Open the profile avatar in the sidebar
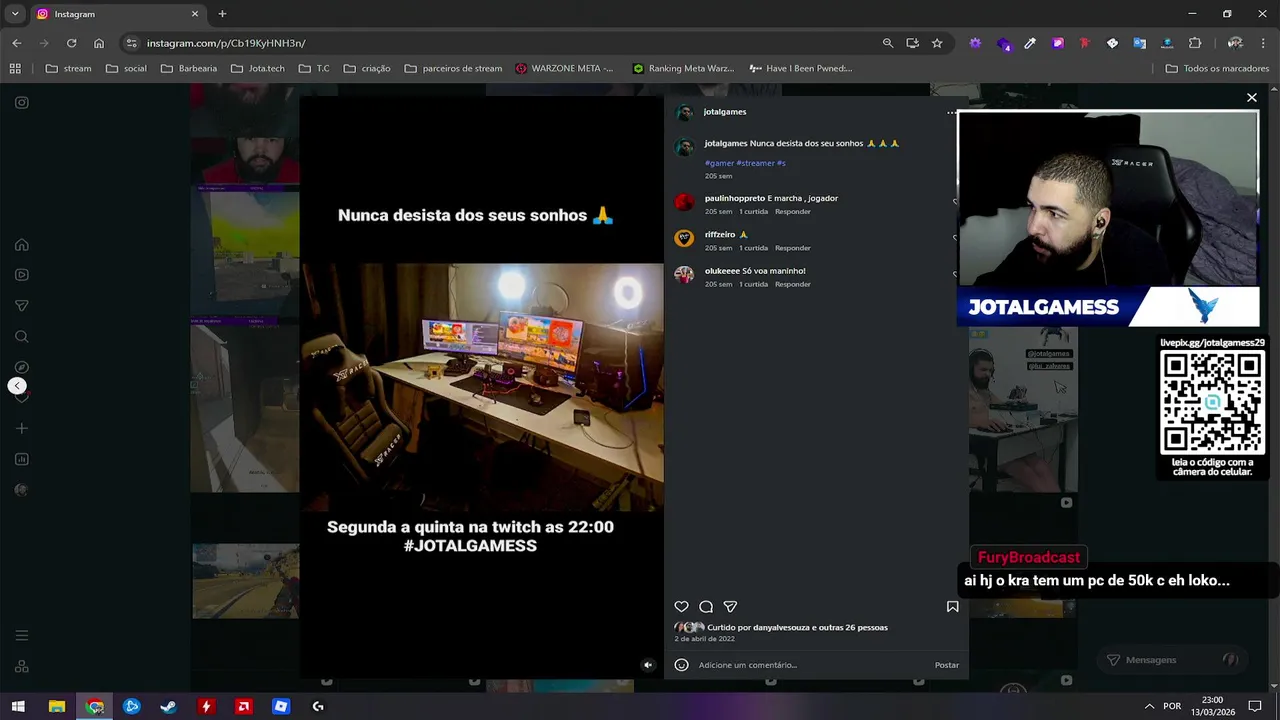 click(x=22, y=490)
